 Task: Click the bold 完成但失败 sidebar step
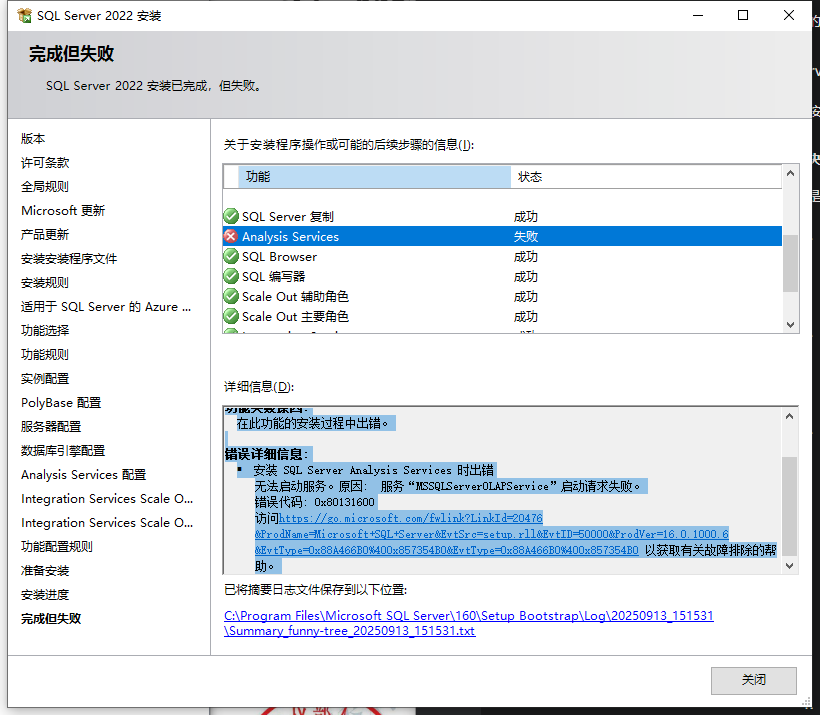coord(51,619)
